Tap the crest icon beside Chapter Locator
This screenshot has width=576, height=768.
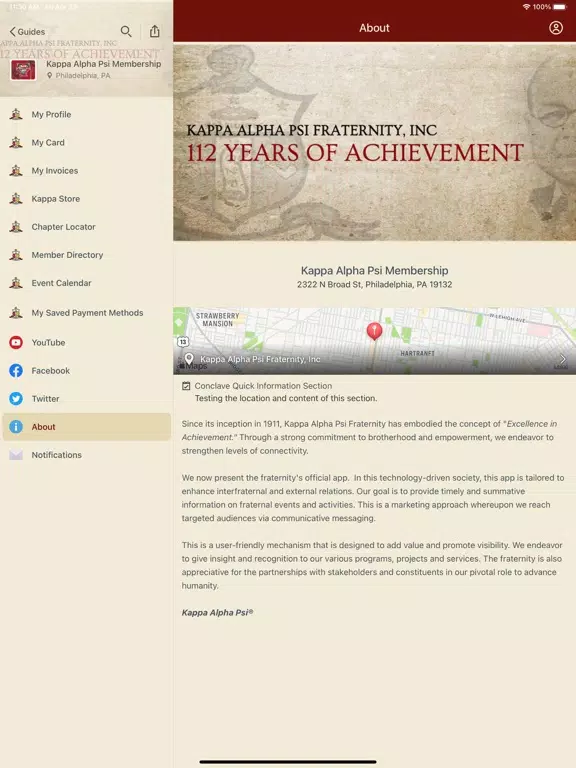pos(16,227)
